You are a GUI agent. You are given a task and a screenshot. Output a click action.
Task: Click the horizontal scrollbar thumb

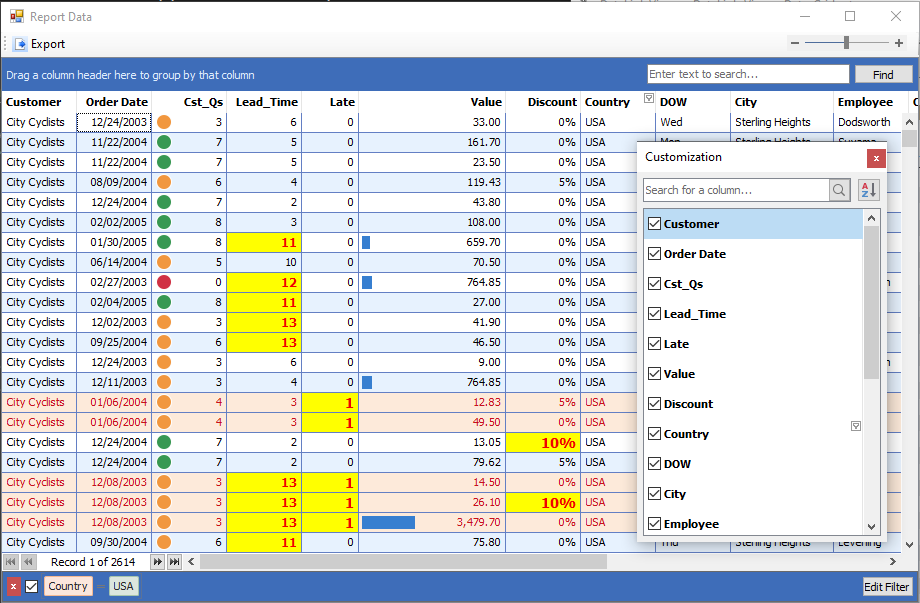click(404, 561)
